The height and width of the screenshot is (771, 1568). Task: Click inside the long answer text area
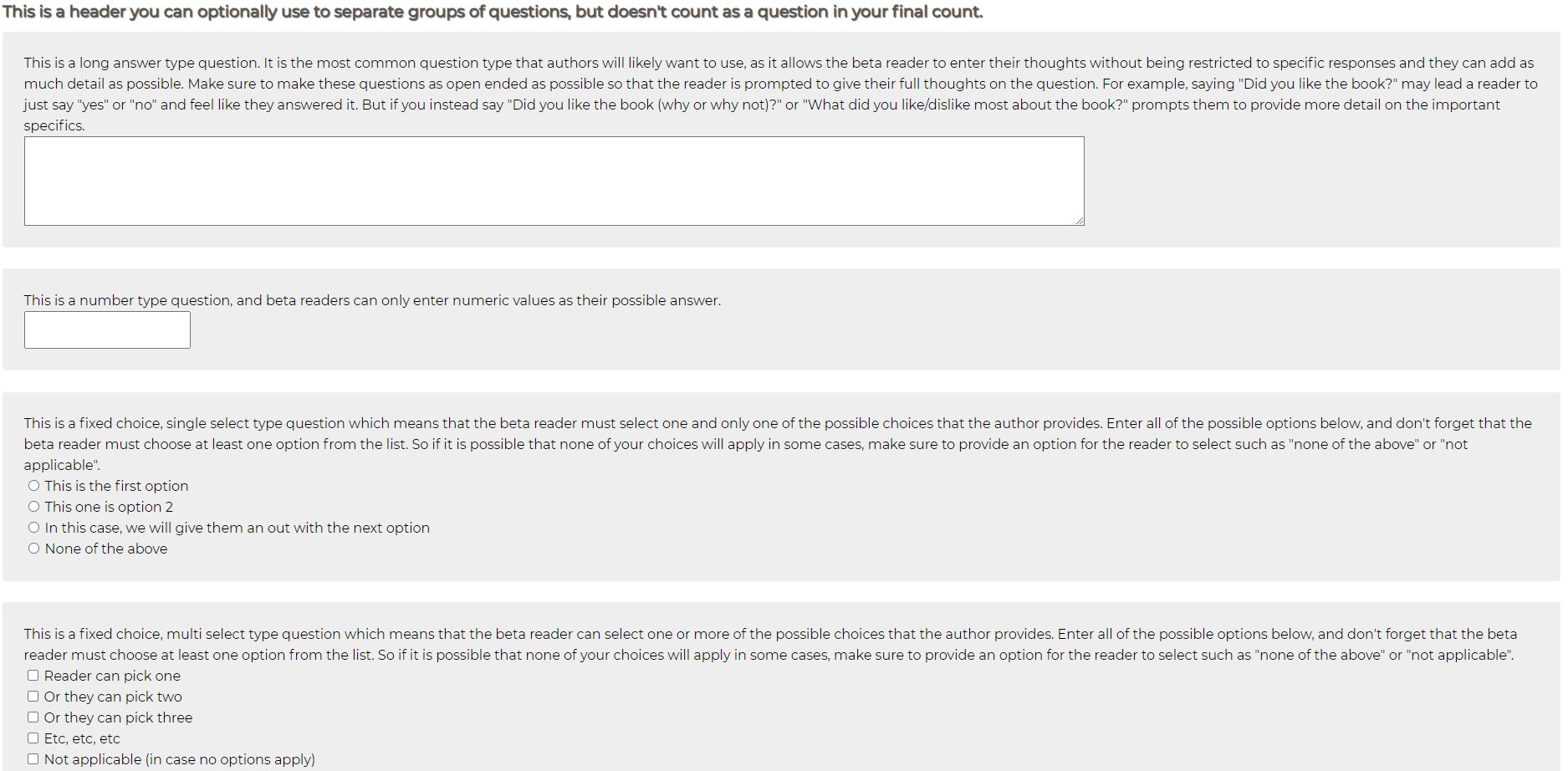(x=554, y=181)
